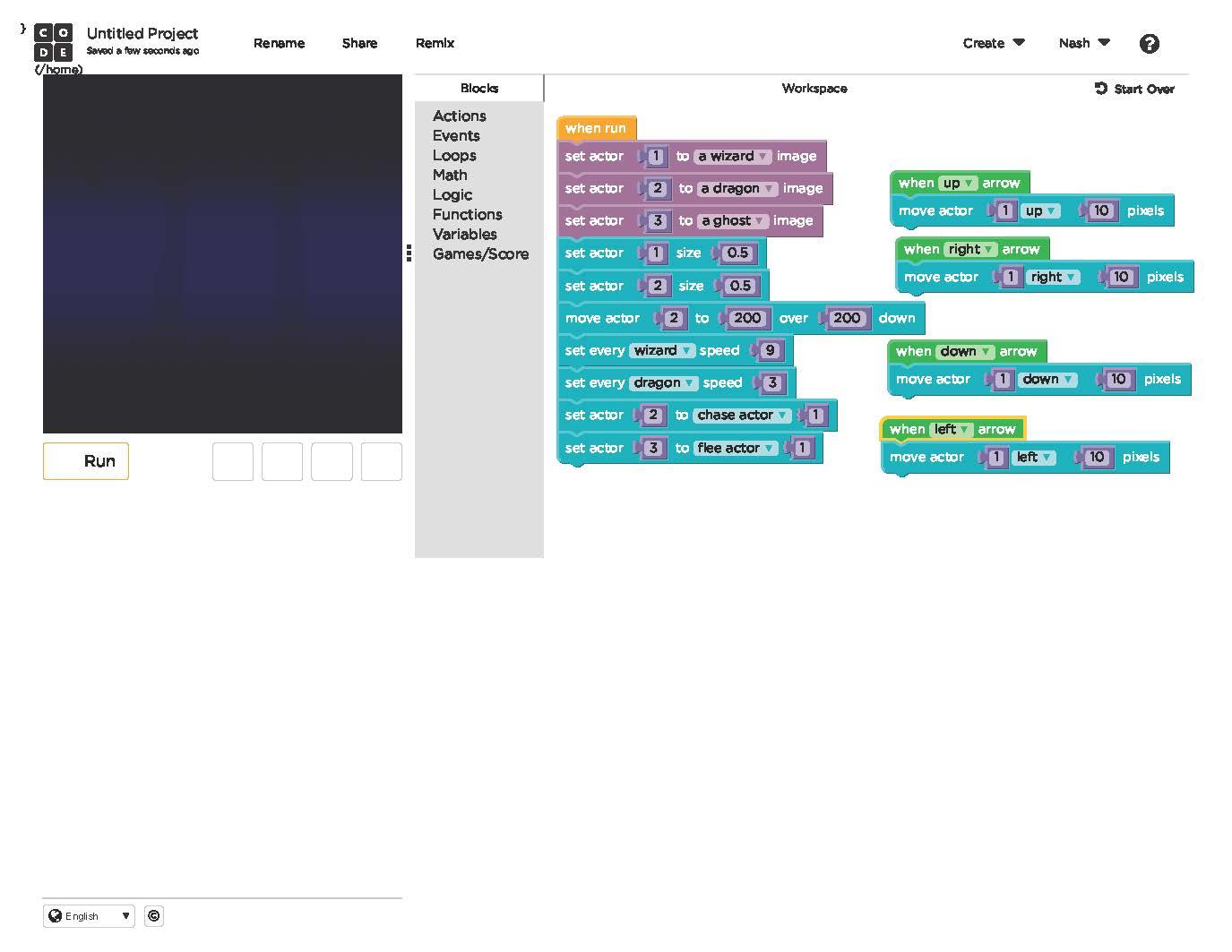Click the Rename button
Viewport: 1232px width, 952px height.
pos(280,43)
